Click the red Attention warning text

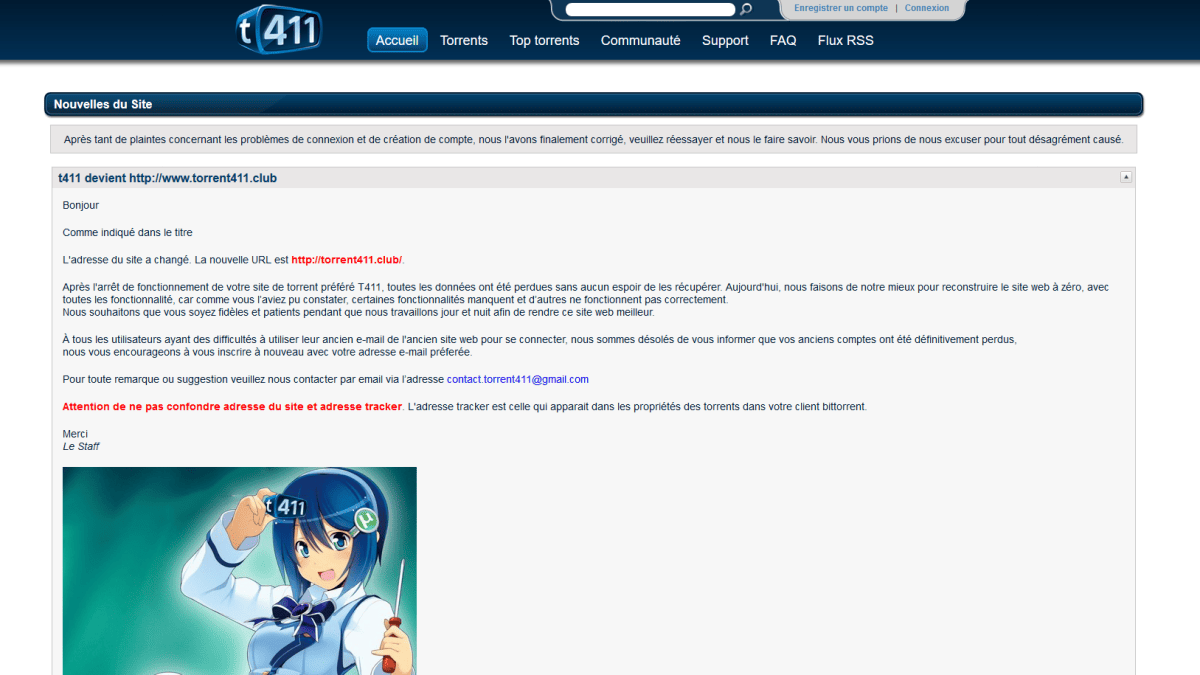tap(232, 407)
